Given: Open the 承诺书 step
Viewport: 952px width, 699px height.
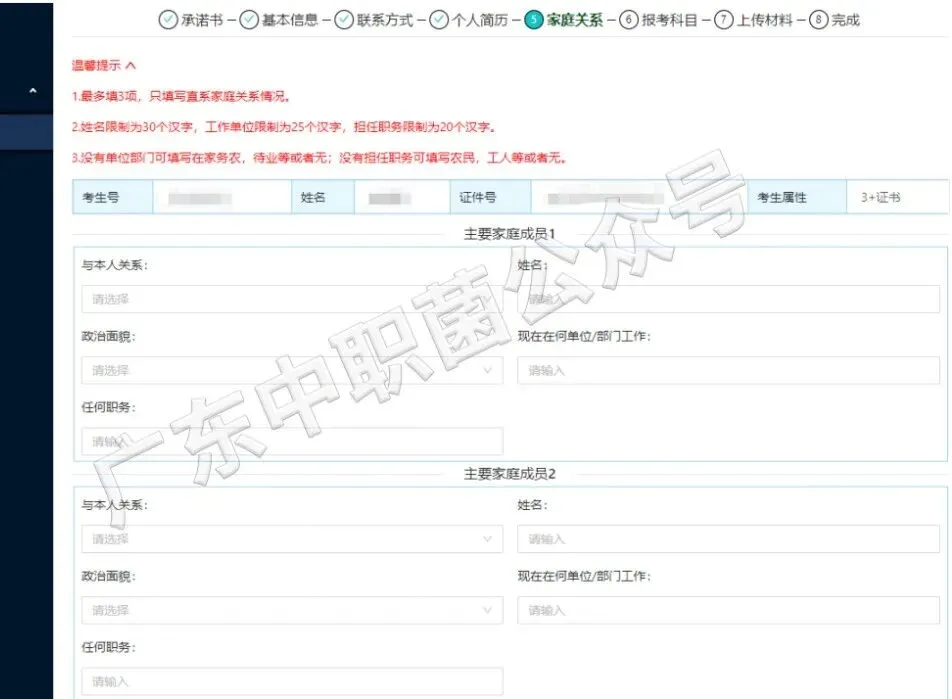Looking at the screenshot, I should coord(202,20).
